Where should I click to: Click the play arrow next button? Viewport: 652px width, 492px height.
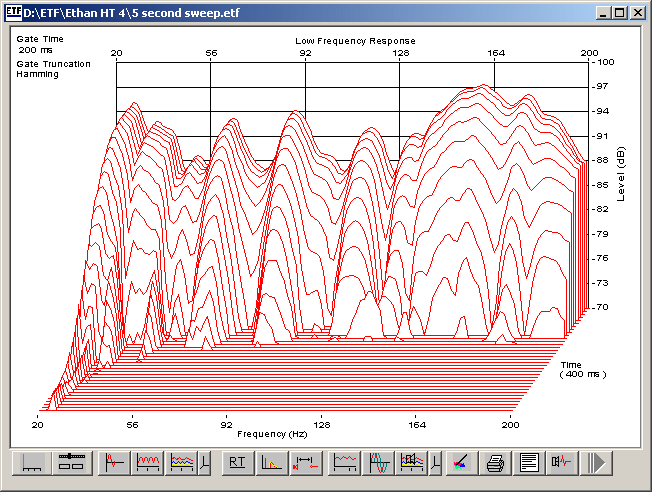pos(596,463)
